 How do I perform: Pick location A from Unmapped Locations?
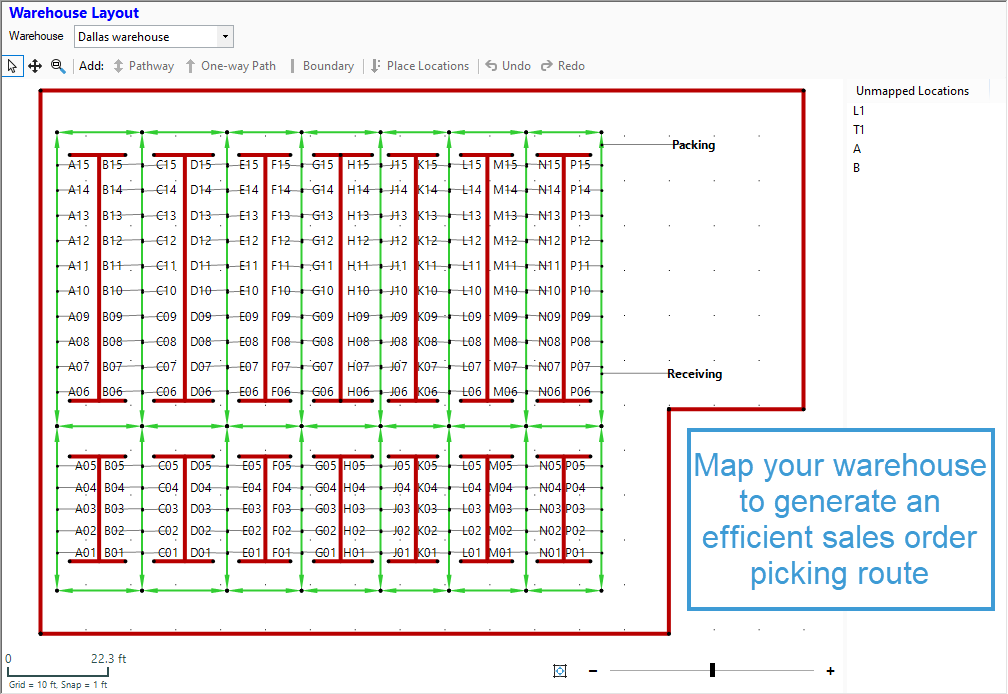856,148
